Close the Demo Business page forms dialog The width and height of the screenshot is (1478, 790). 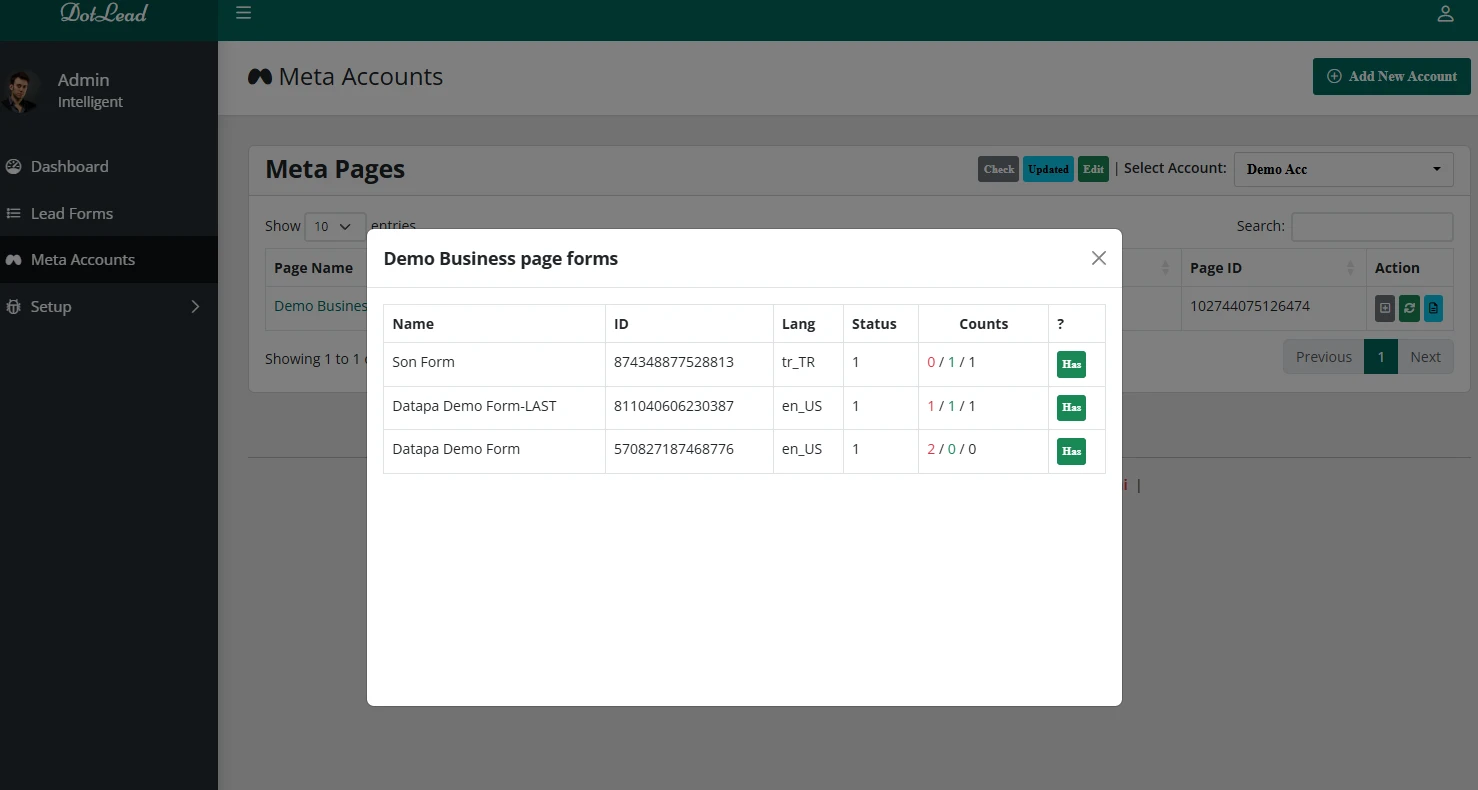(x=1098, y=258)
